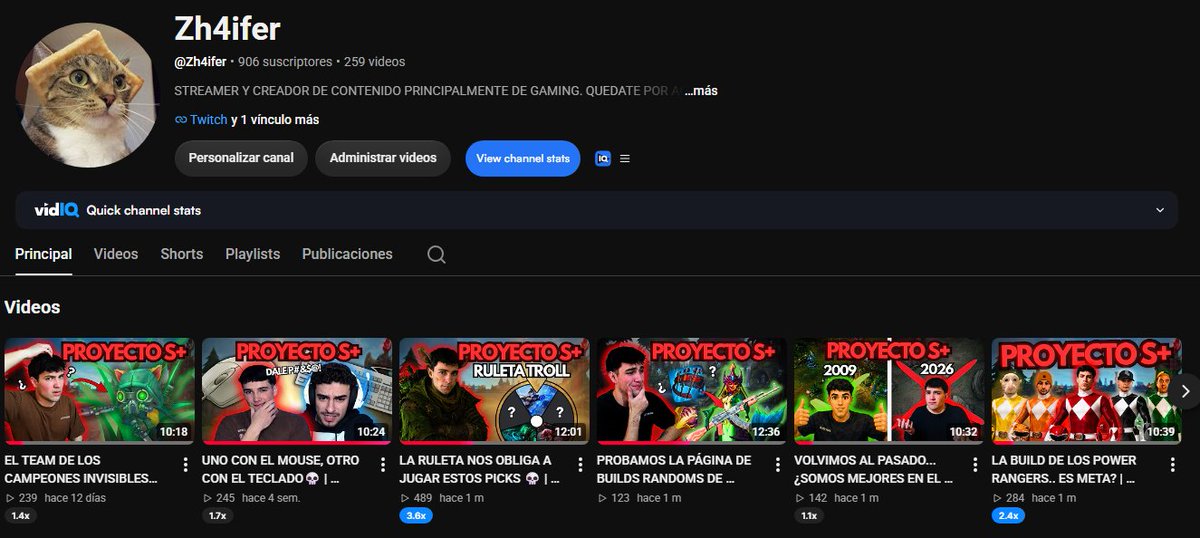The image size is (1200, 538).
Task: Search the channel with magnifier icon
Action: 436,254
